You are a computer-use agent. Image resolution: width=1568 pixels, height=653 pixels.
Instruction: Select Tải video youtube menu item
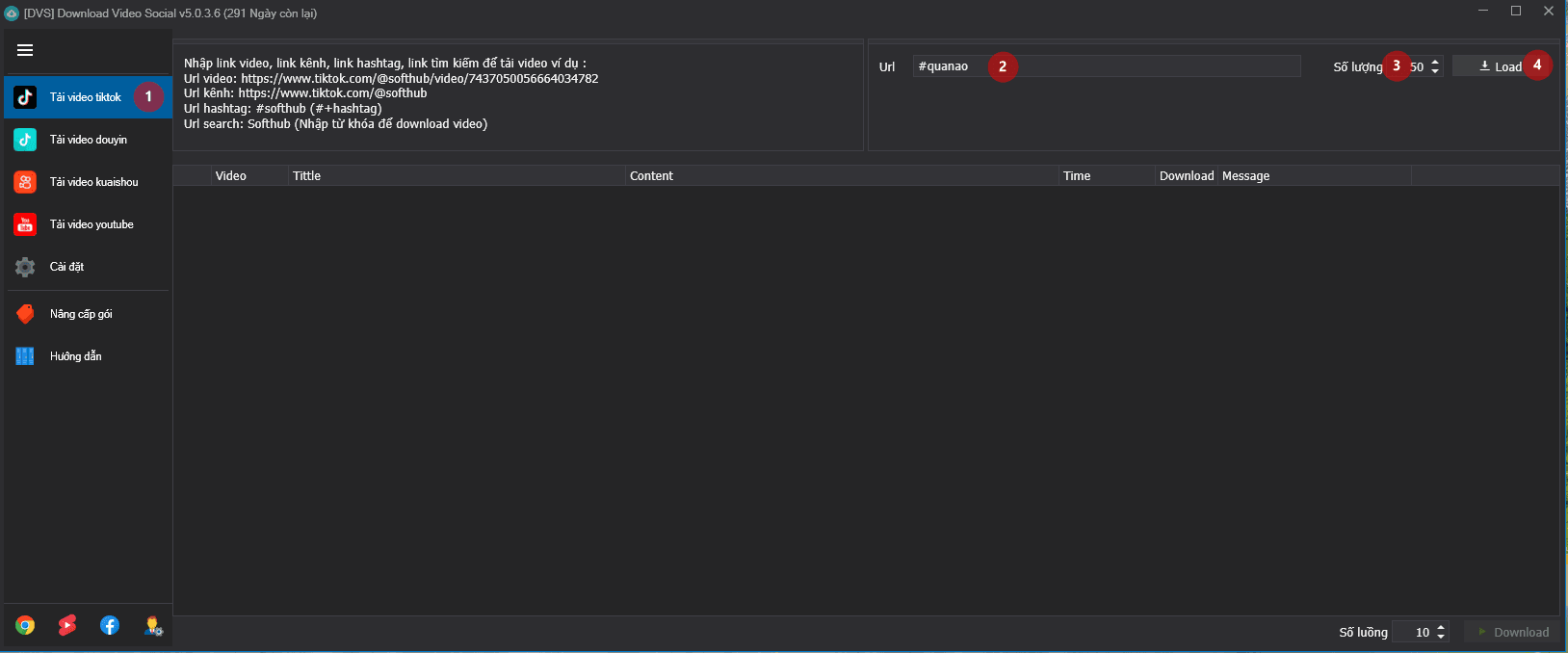pyautogui.click(x=88, y=224)
